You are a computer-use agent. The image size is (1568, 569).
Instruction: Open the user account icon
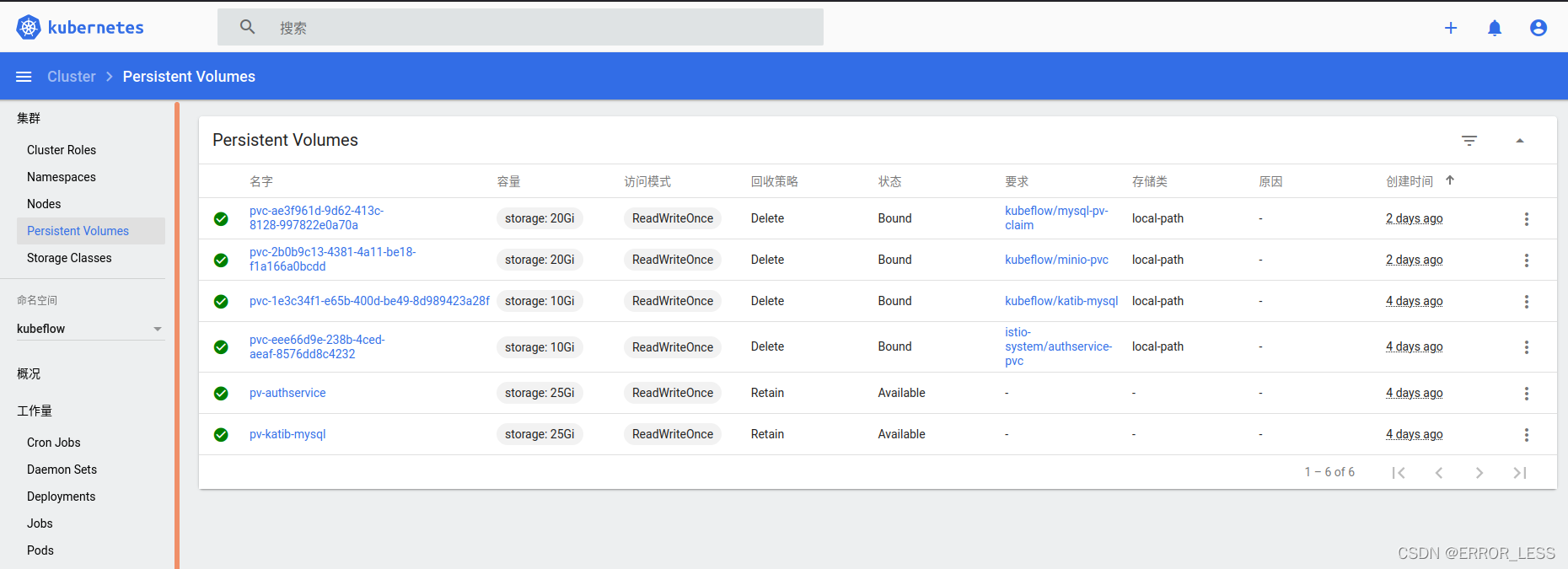[1538, 28]
